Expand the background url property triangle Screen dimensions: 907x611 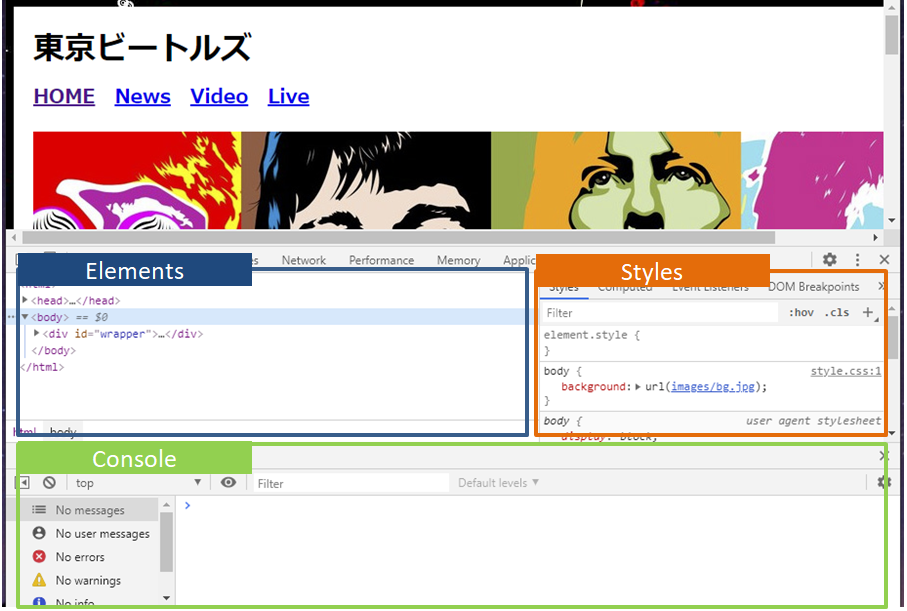(638, 387)
